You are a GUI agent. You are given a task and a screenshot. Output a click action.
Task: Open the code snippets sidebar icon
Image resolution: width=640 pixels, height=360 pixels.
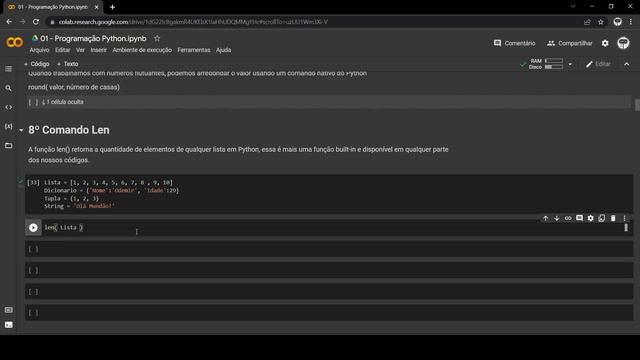[x=8, y=107]
